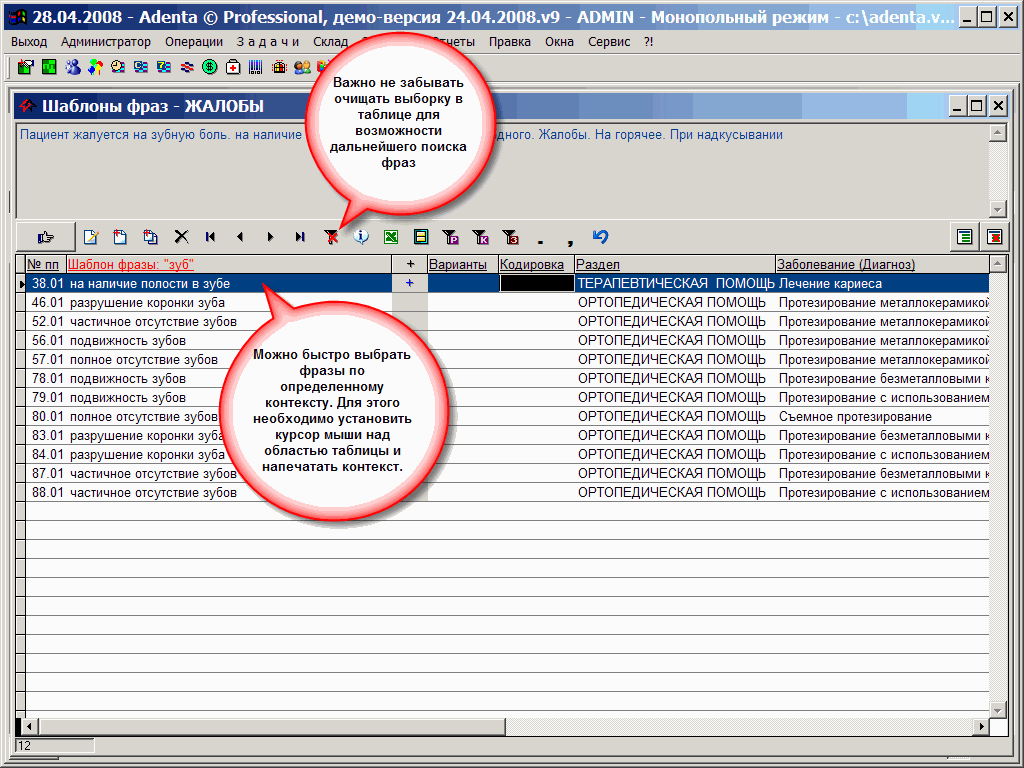
Task: Click the Excel export icon
Action: 391,237
